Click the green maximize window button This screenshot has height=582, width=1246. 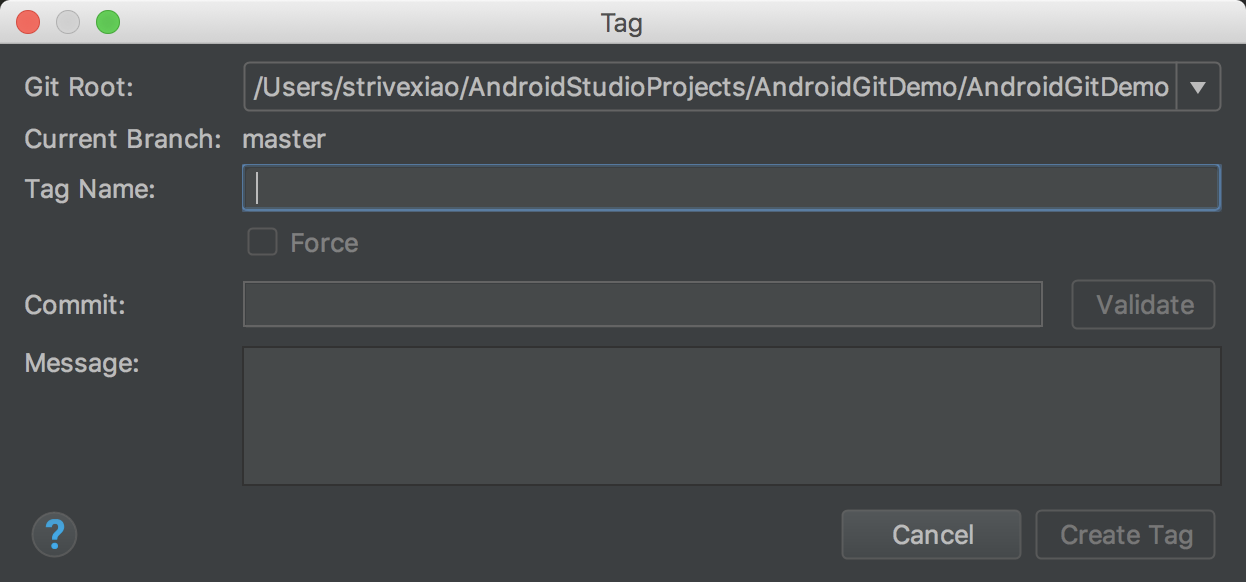[x=107, y=21]
